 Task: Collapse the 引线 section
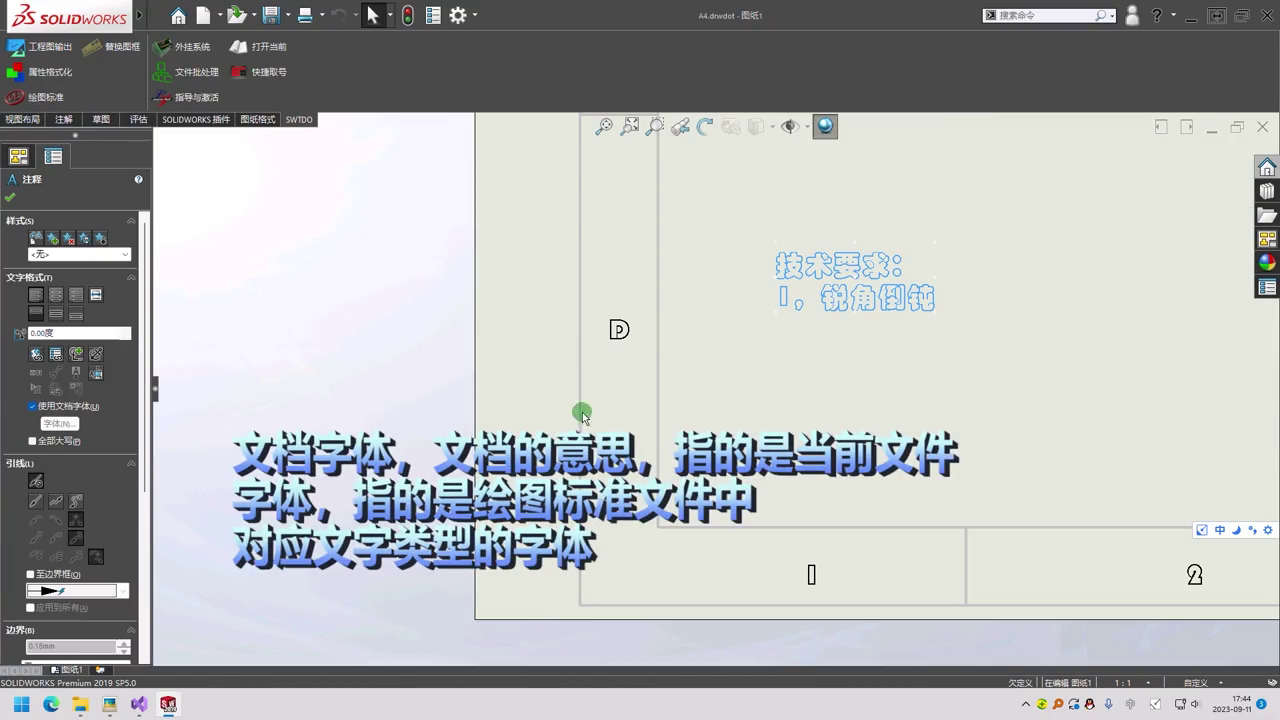pyautogui.click(x=131, y=463)
